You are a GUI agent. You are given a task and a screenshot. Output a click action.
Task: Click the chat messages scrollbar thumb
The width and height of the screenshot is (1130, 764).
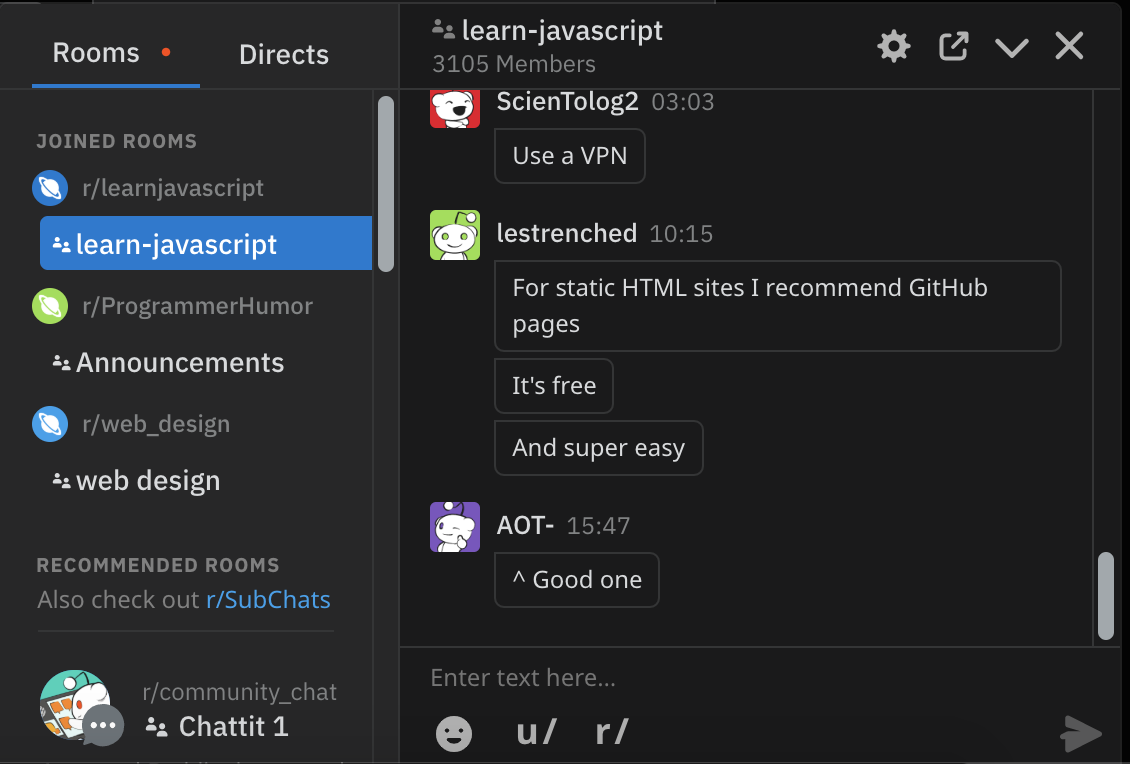click(1105, 595)
